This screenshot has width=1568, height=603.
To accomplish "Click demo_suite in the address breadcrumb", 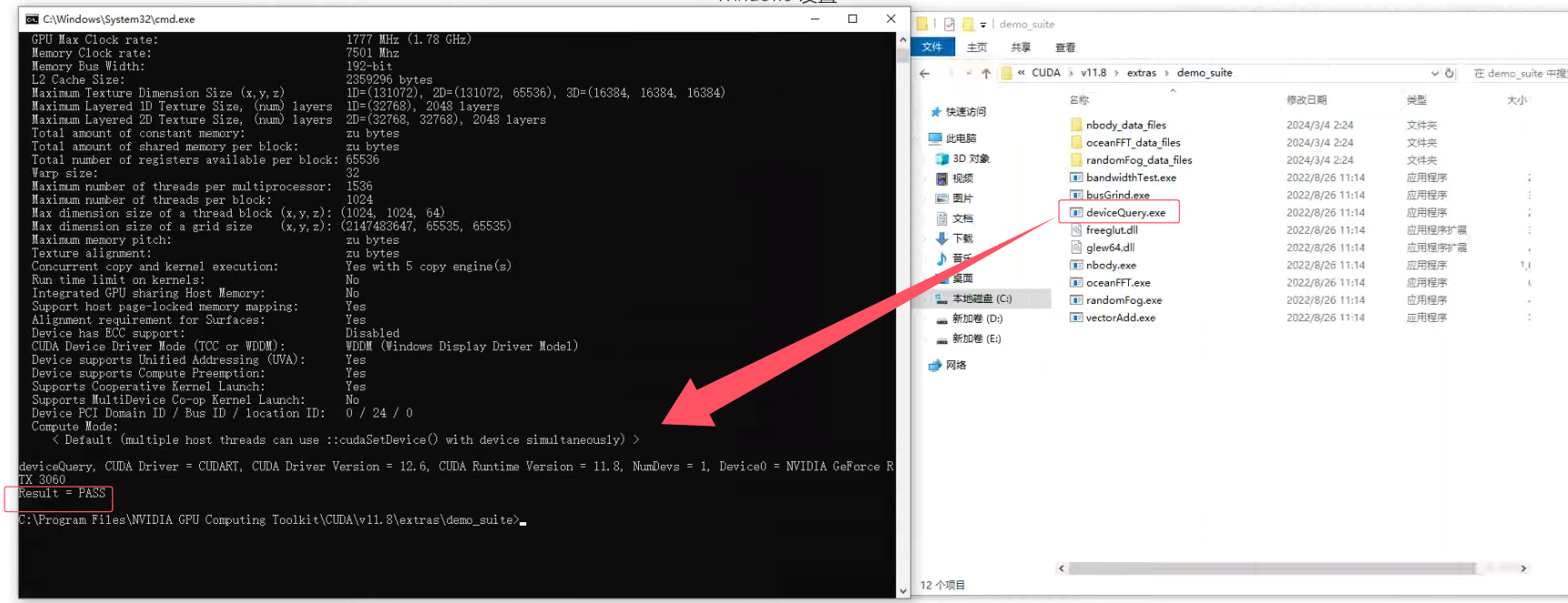I will pyautogui.click(x=1204, y=73).
